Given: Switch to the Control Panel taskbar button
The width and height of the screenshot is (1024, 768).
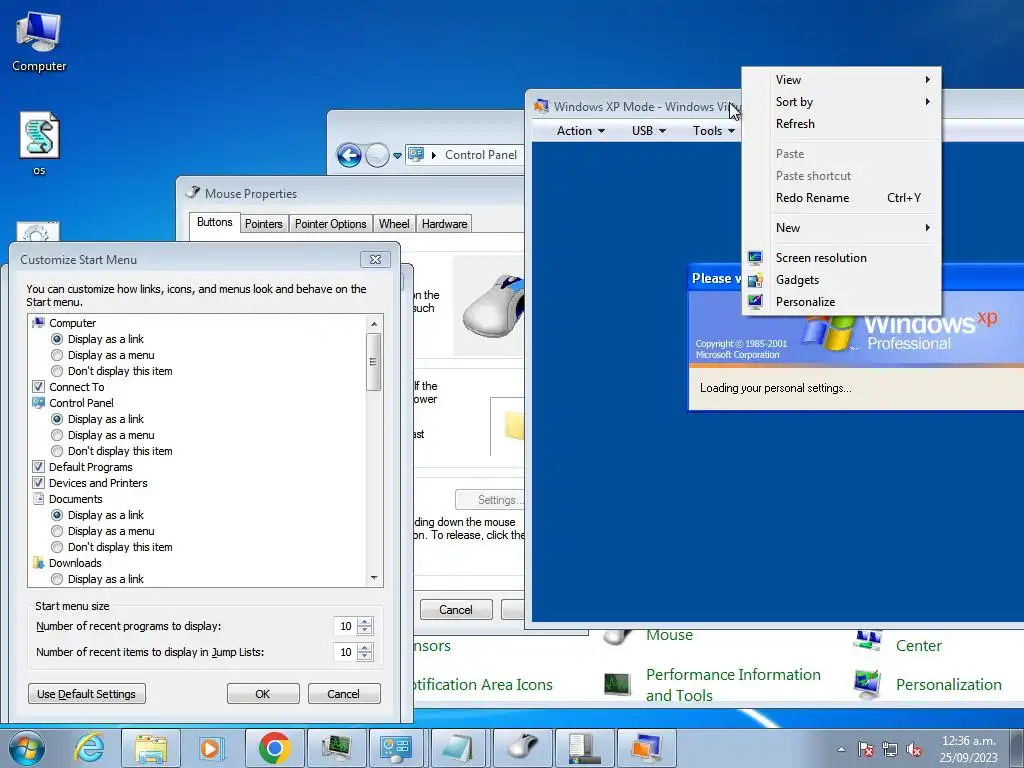Looking at the screenshot, I should [396, 748].
